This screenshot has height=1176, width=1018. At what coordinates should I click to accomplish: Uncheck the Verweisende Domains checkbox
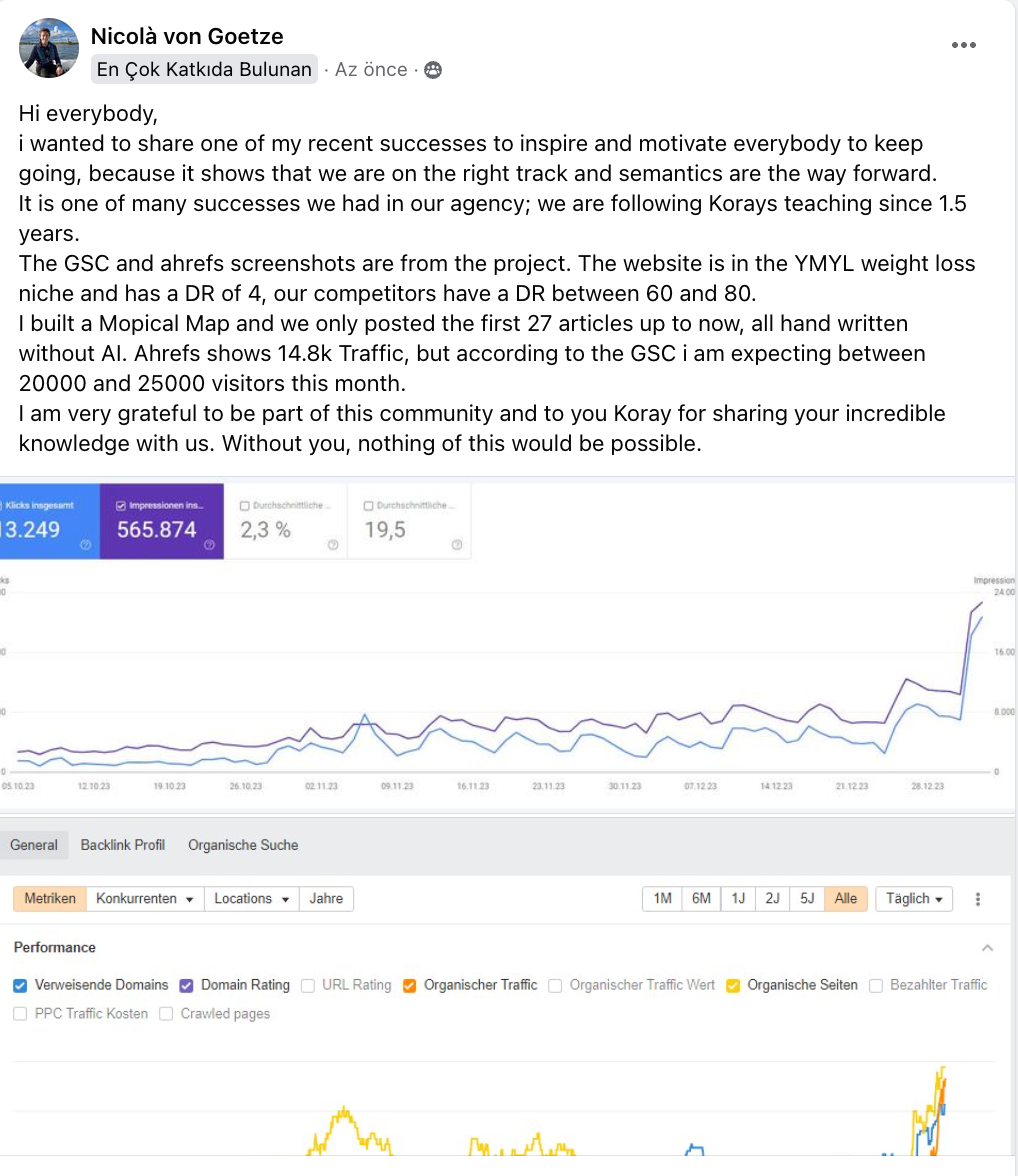tap(20, 985)
